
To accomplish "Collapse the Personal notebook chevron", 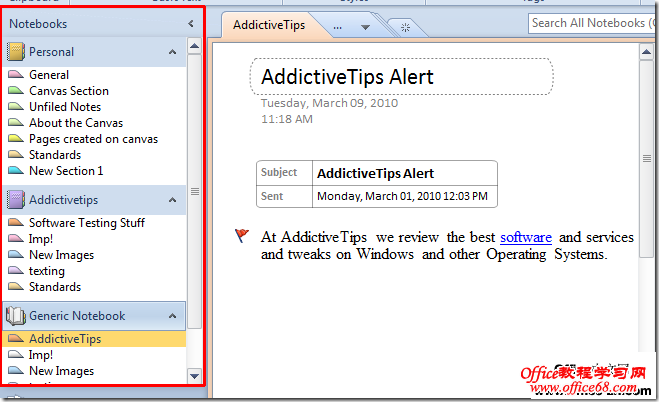I will pos(172,52).
